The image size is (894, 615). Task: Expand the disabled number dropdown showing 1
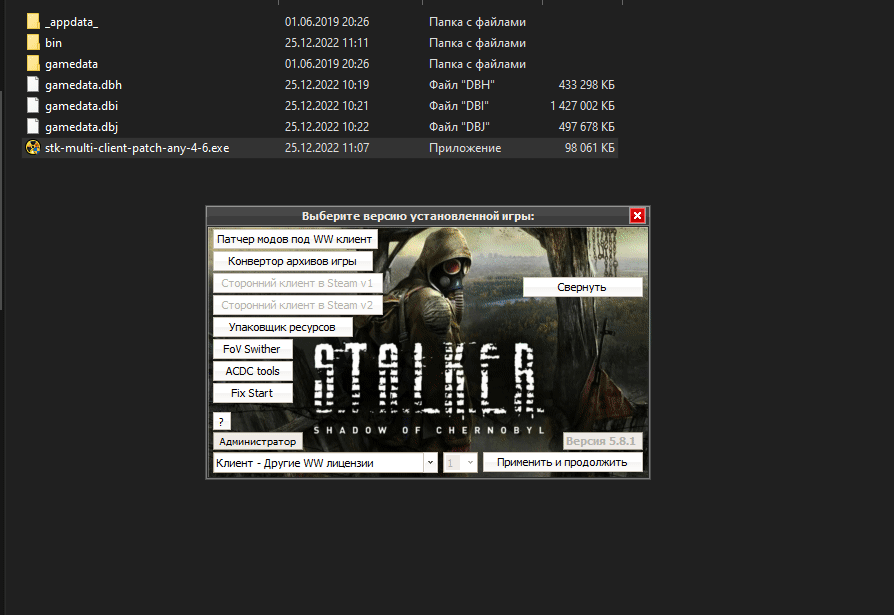[470, 463]
